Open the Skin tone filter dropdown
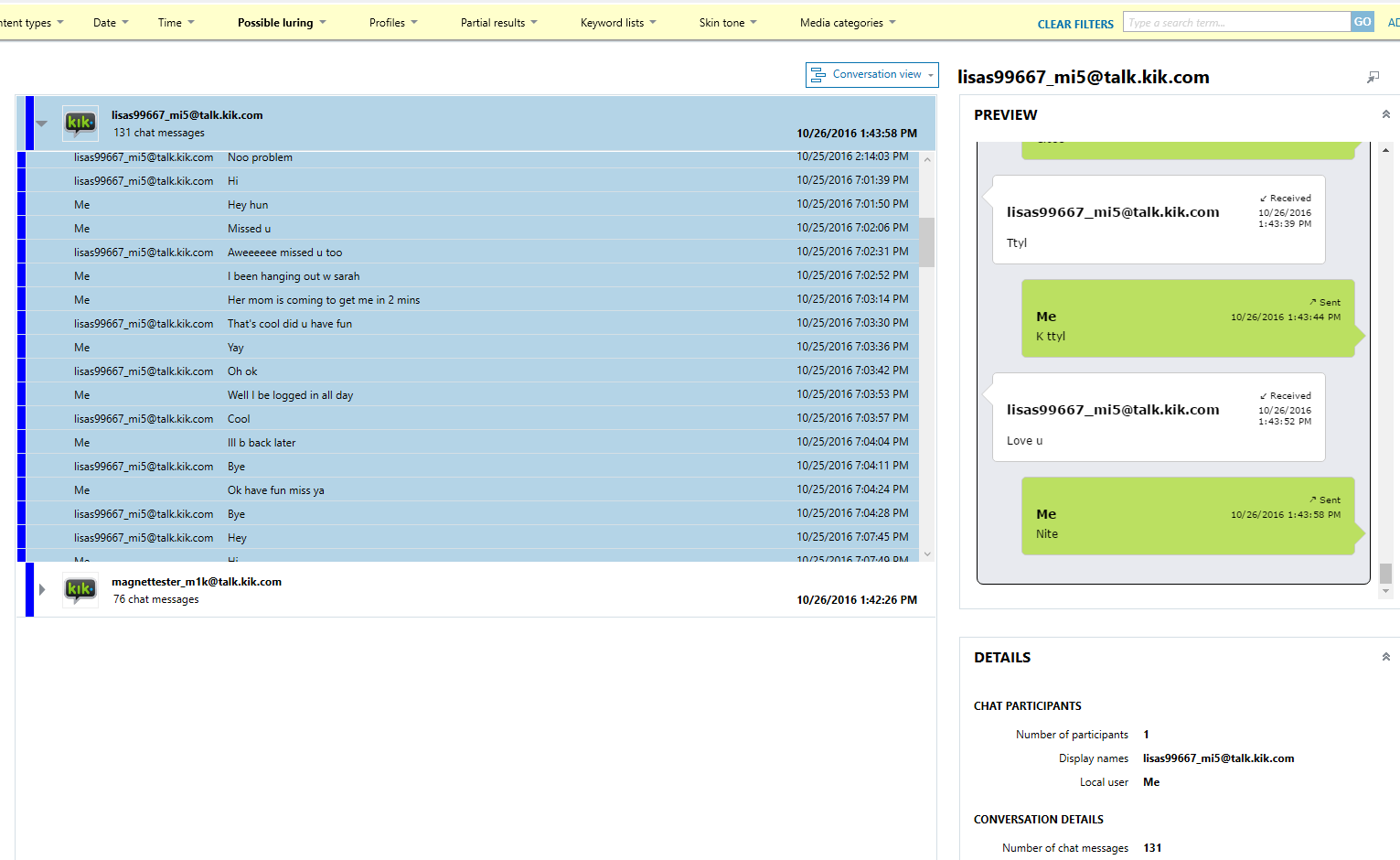The width and height of the screenshot is (1400, 860). pyautogui.click(x=728, y=23)
